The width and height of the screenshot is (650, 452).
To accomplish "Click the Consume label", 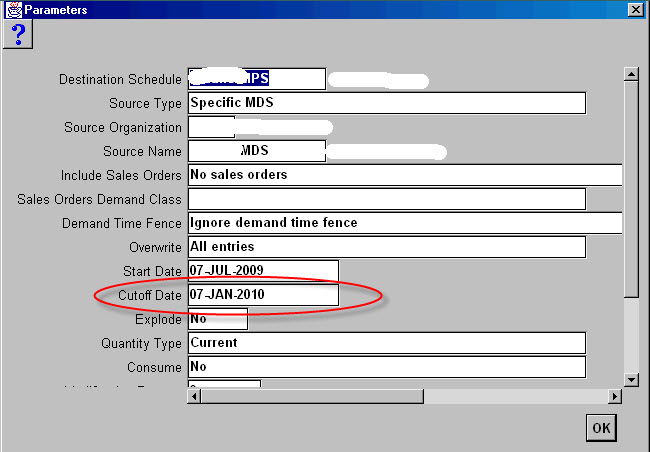I will click(x=154, y=367).
